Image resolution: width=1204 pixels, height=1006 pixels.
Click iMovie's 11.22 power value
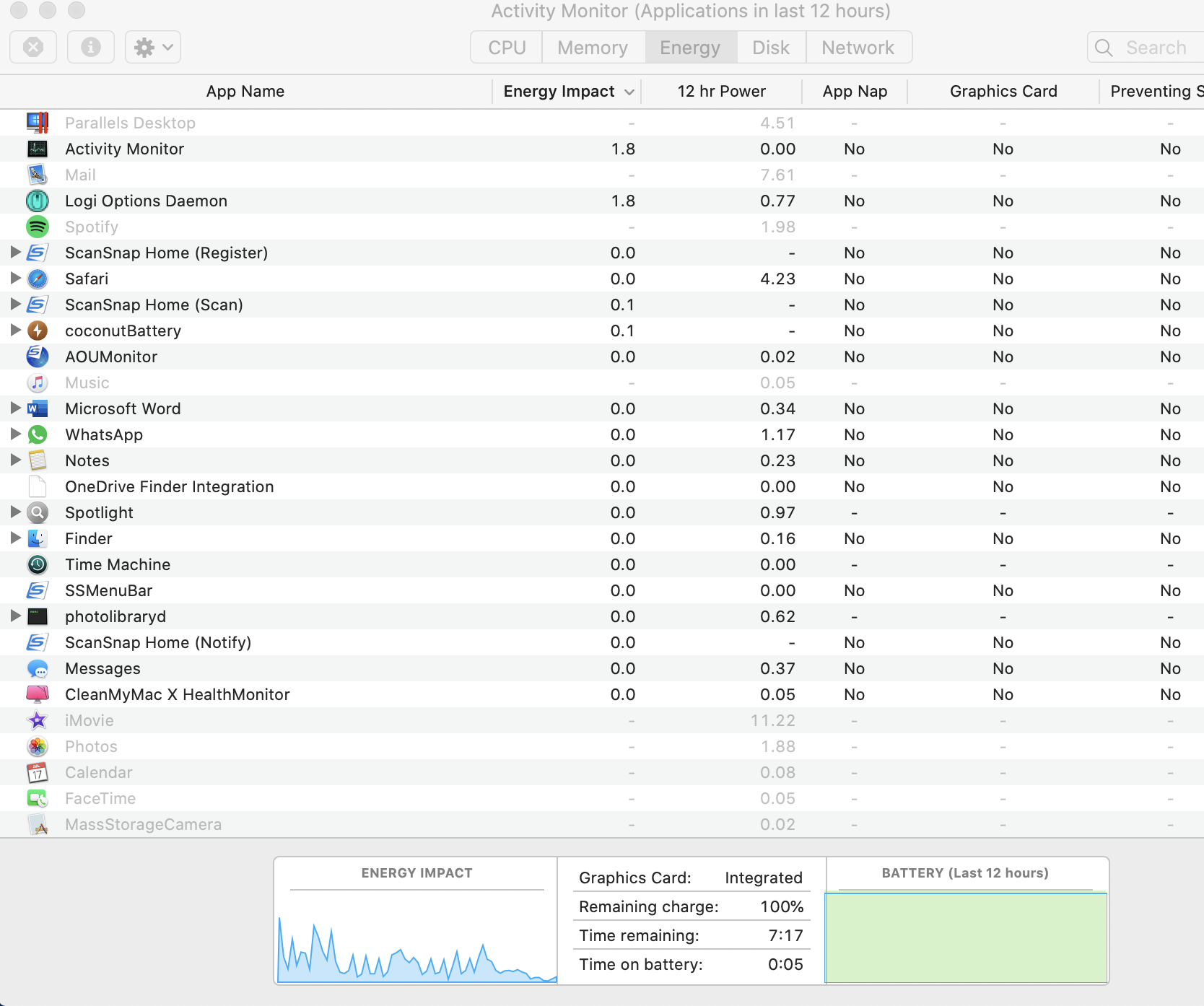[772, 720]
